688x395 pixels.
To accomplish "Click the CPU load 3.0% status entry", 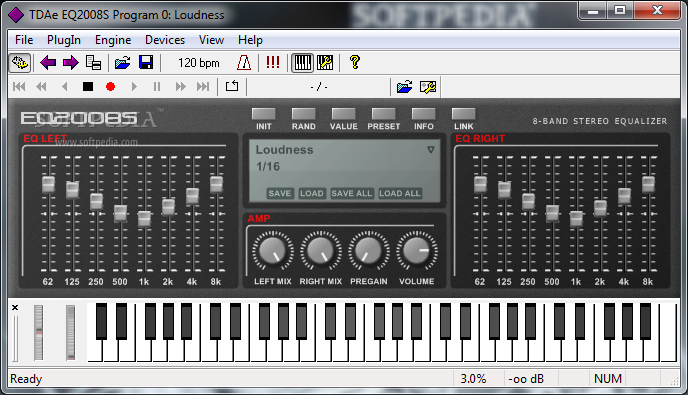I will click(x=473, y=379).
